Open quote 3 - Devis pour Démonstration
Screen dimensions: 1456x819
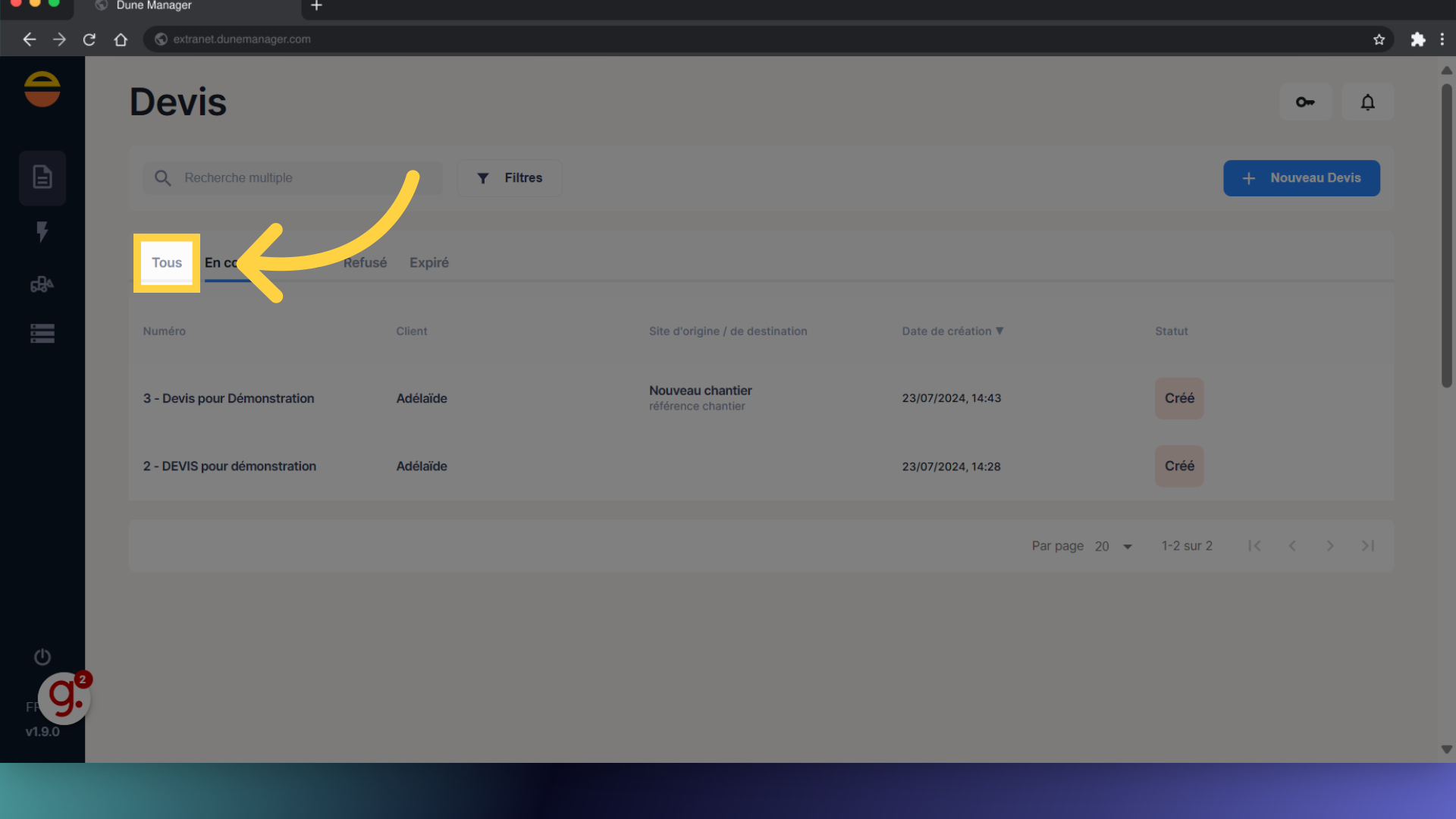pyautogui.click(x=228, y=398)
